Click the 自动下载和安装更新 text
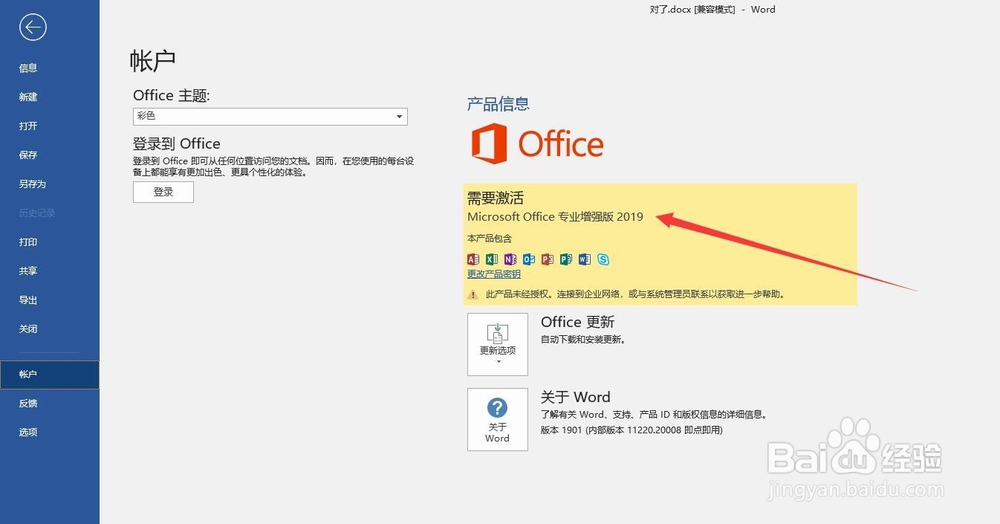The width and height of the screenshot is (1000, 524). [583, 340]
